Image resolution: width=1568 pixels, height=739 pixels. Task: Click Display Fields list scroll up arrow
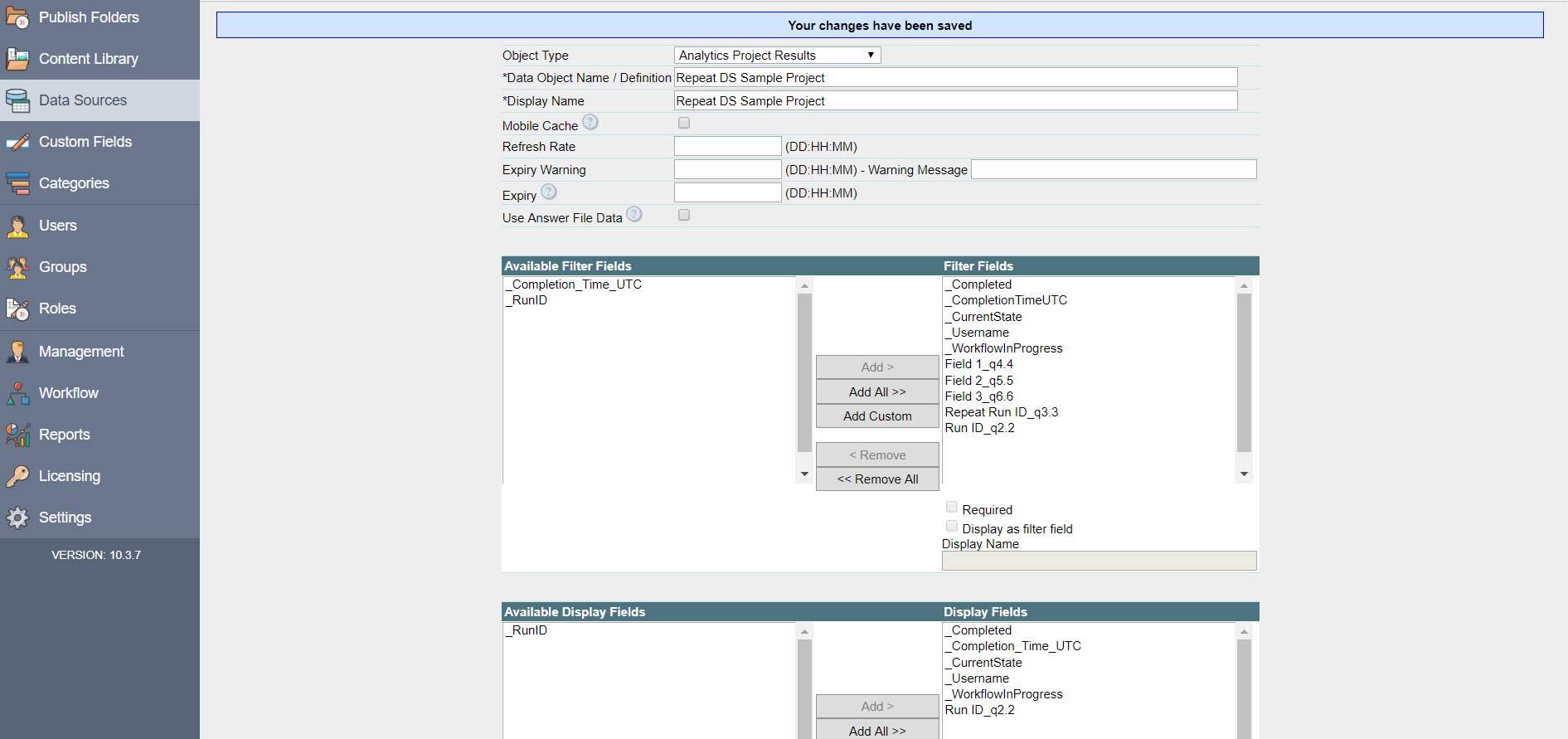[x=1244, y=632]
